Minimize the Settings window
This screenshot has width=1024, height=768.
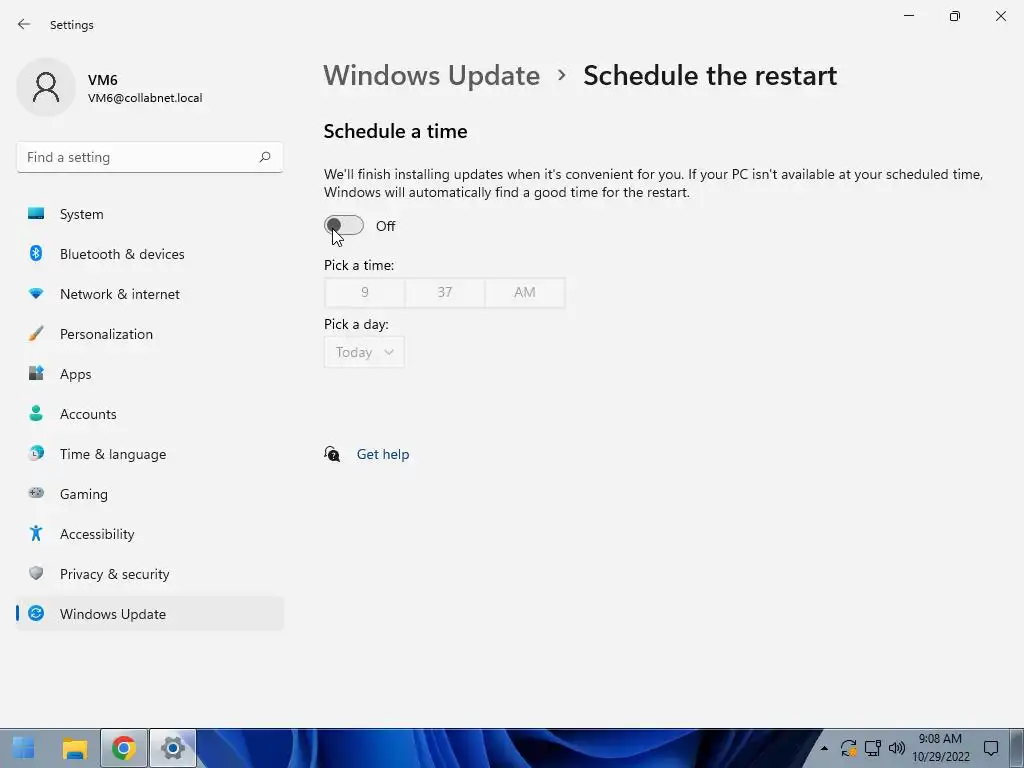pos(909,16)
